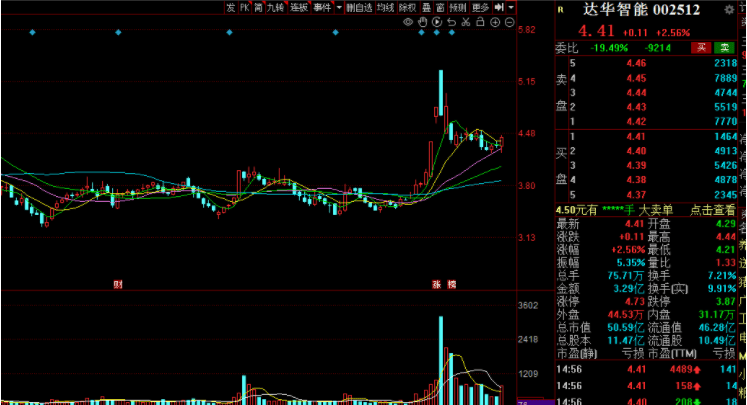
Task: Click price axis label 5.82
Action: click(x=527, y=30)
